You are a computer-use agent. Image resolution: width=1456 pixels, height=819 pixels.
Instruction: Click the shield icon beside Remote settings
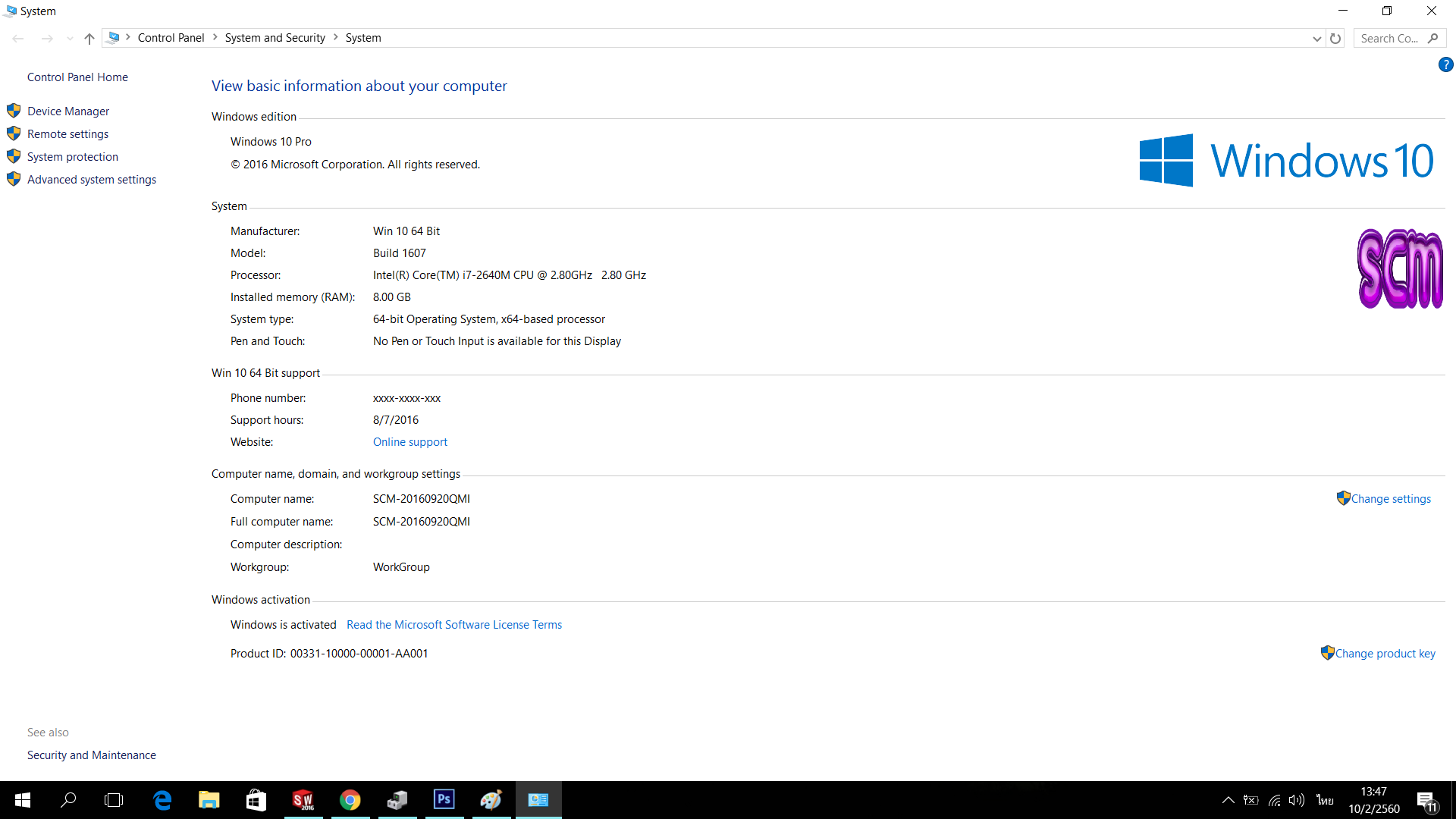point(14,133)
